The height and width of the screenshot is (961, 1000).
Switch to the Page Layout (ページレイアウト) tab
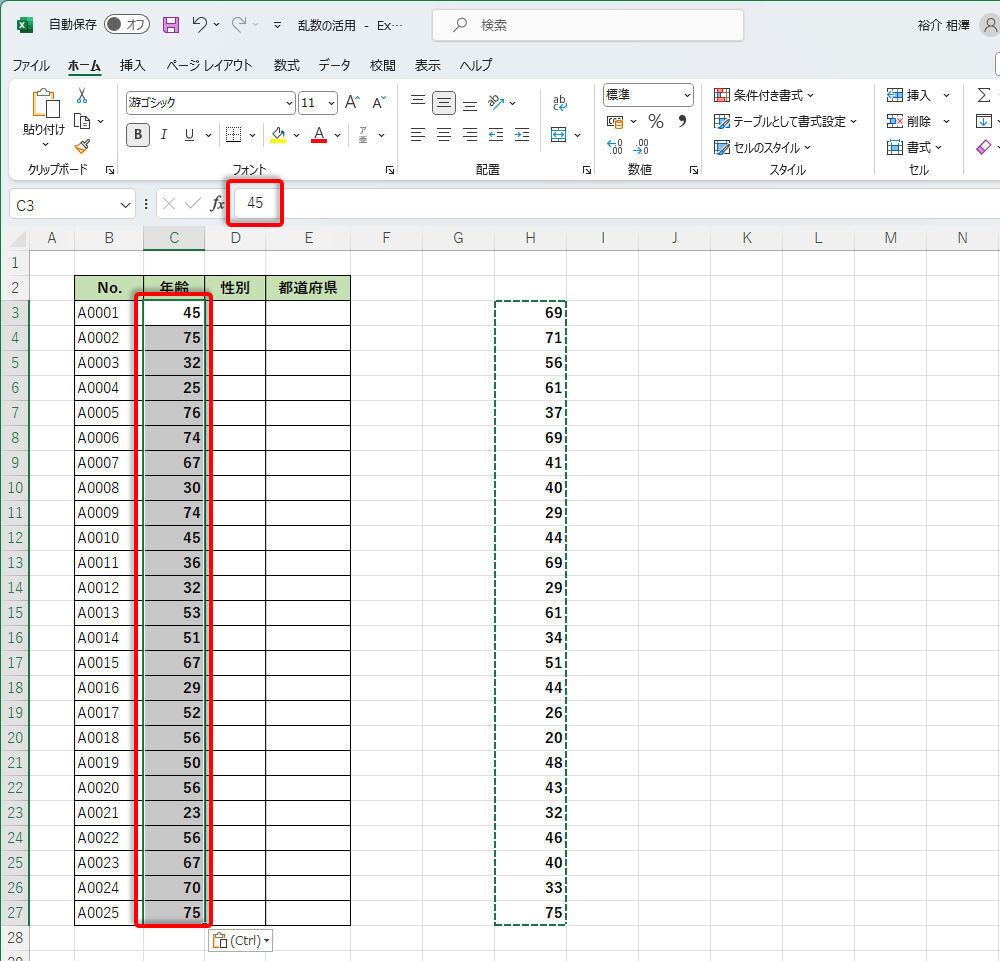[209, 65]
